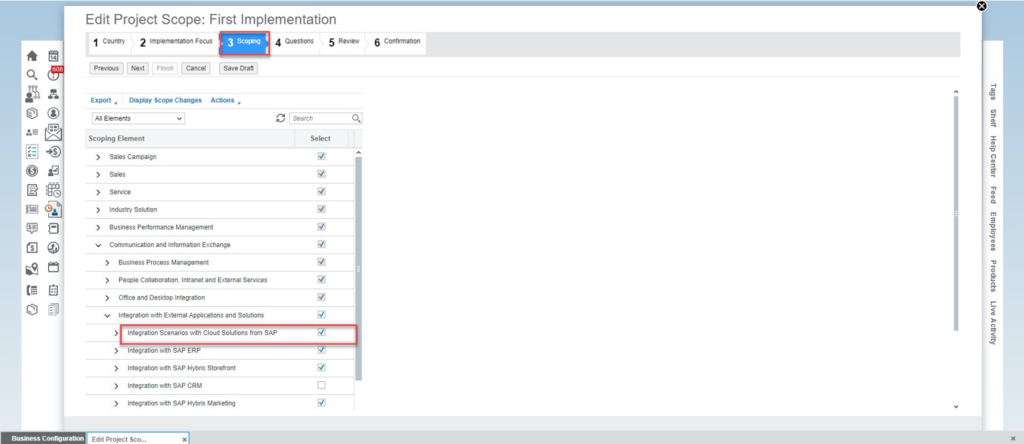Open the edit note pencil icon
Viewport: 1024px width, 444px height.
(32, 190)
